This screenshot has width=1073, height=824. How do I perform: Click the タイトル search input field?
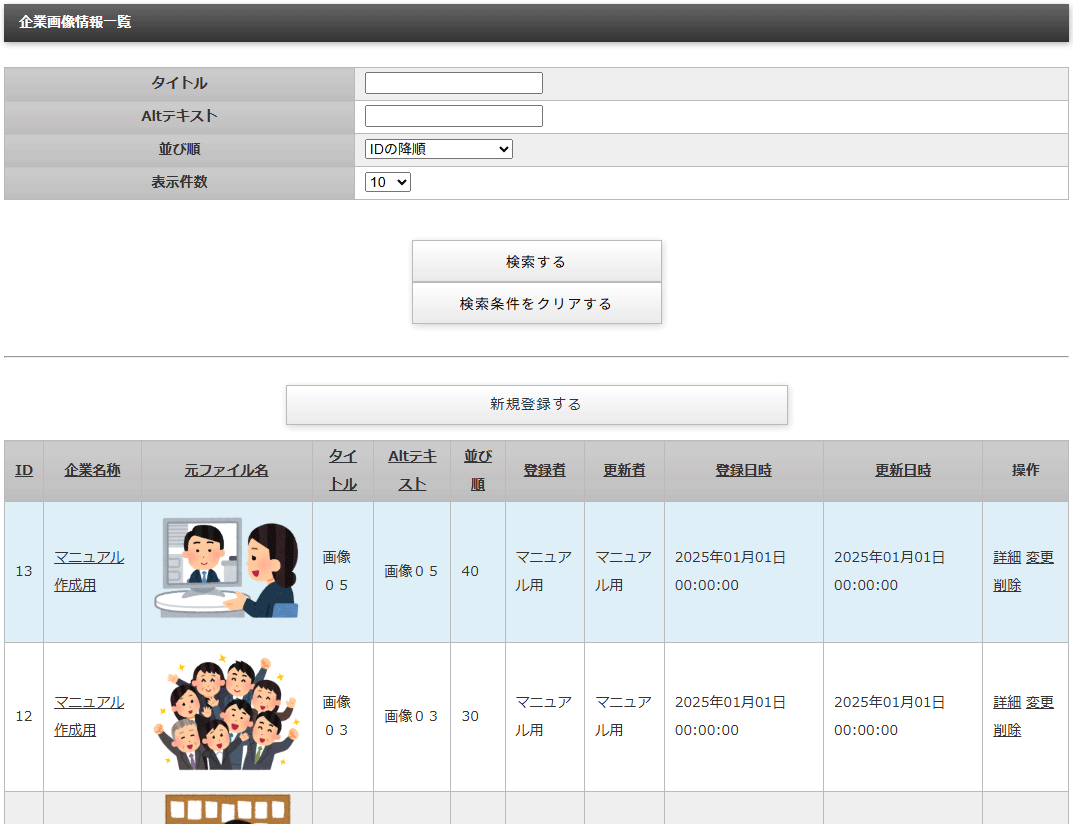click(453, 83)
